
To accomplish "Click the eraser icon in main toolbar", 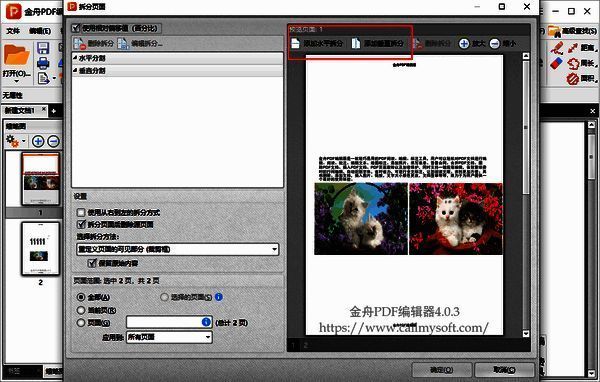I will [x=557, y=63].
